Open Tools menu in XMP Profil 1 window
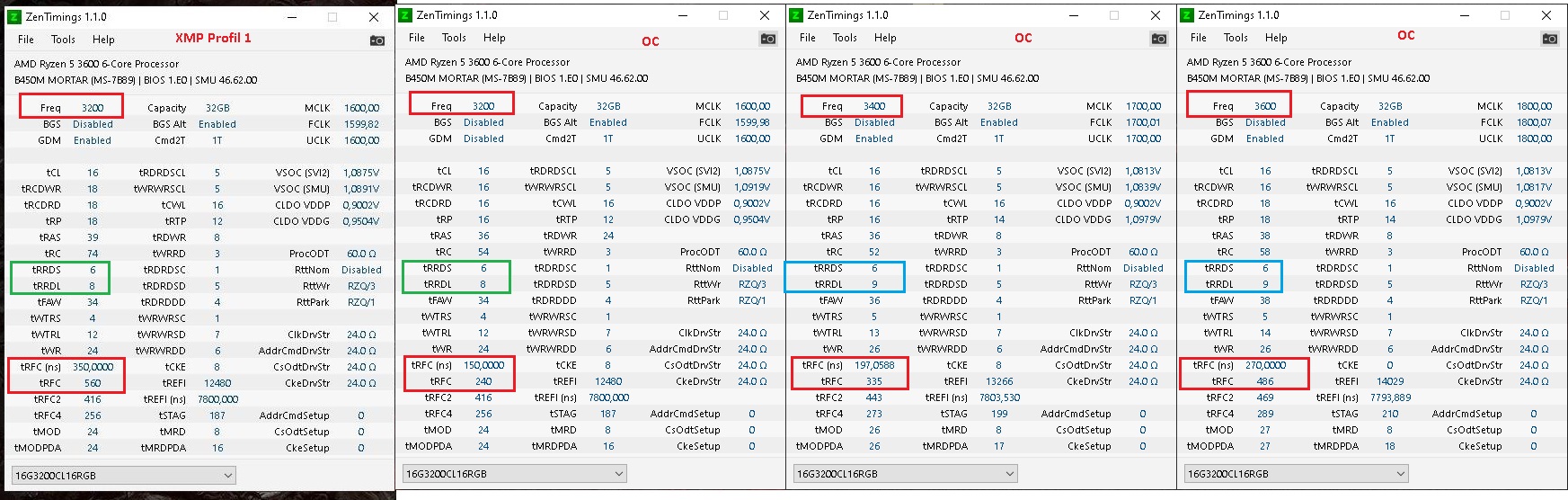This screenshot has width=1568, height=500. tap(63, 40)
